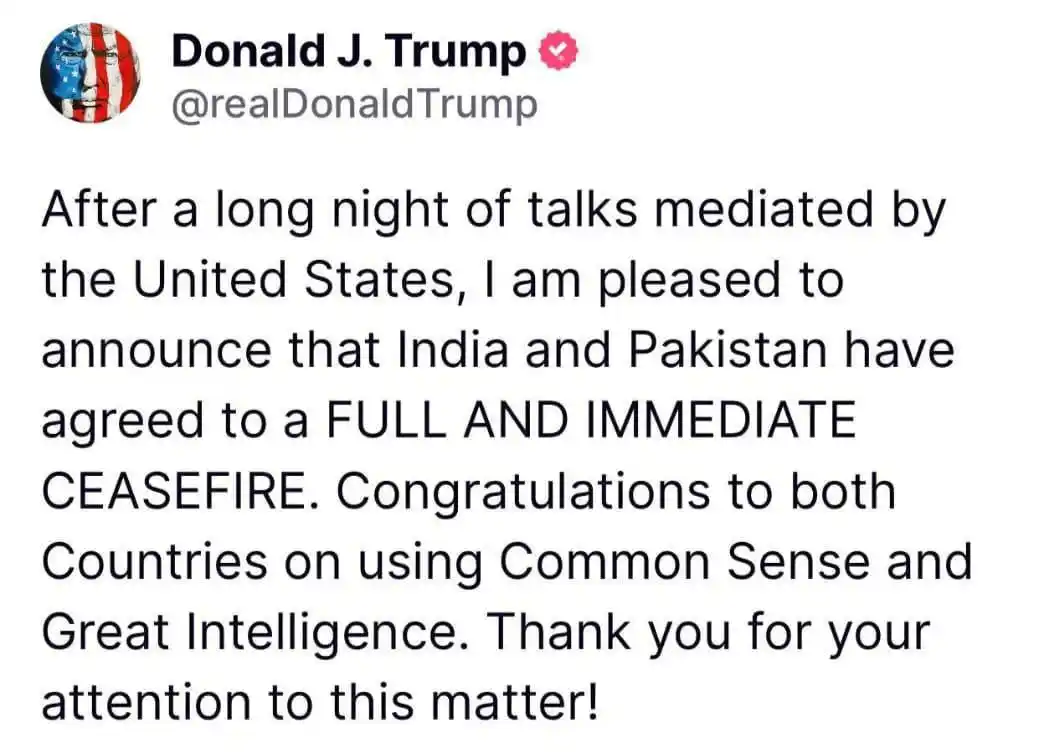Click the word Congratulations in the post
The image size is (1054, 755).
pyautogui.click(x=523, y=492)
